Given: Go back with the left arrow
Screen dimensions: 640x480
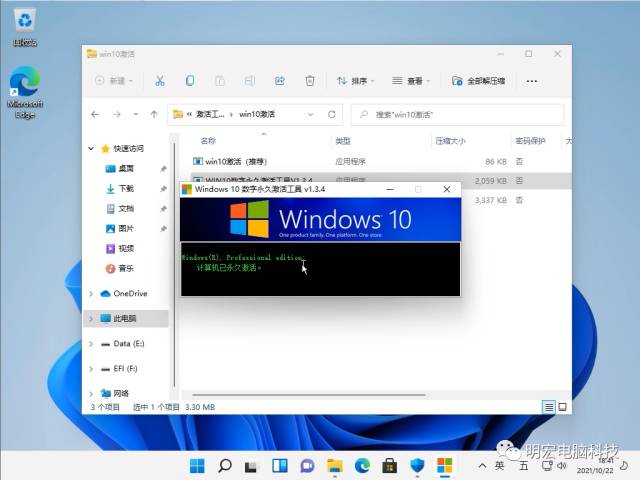Looking at the screenshot, I should (x=95, y=115).
